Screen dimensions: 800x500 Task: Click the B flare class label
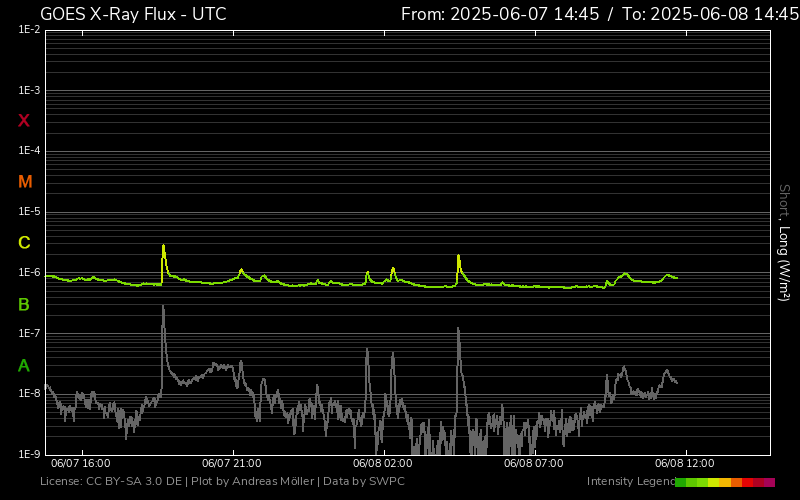pos(24,304)
